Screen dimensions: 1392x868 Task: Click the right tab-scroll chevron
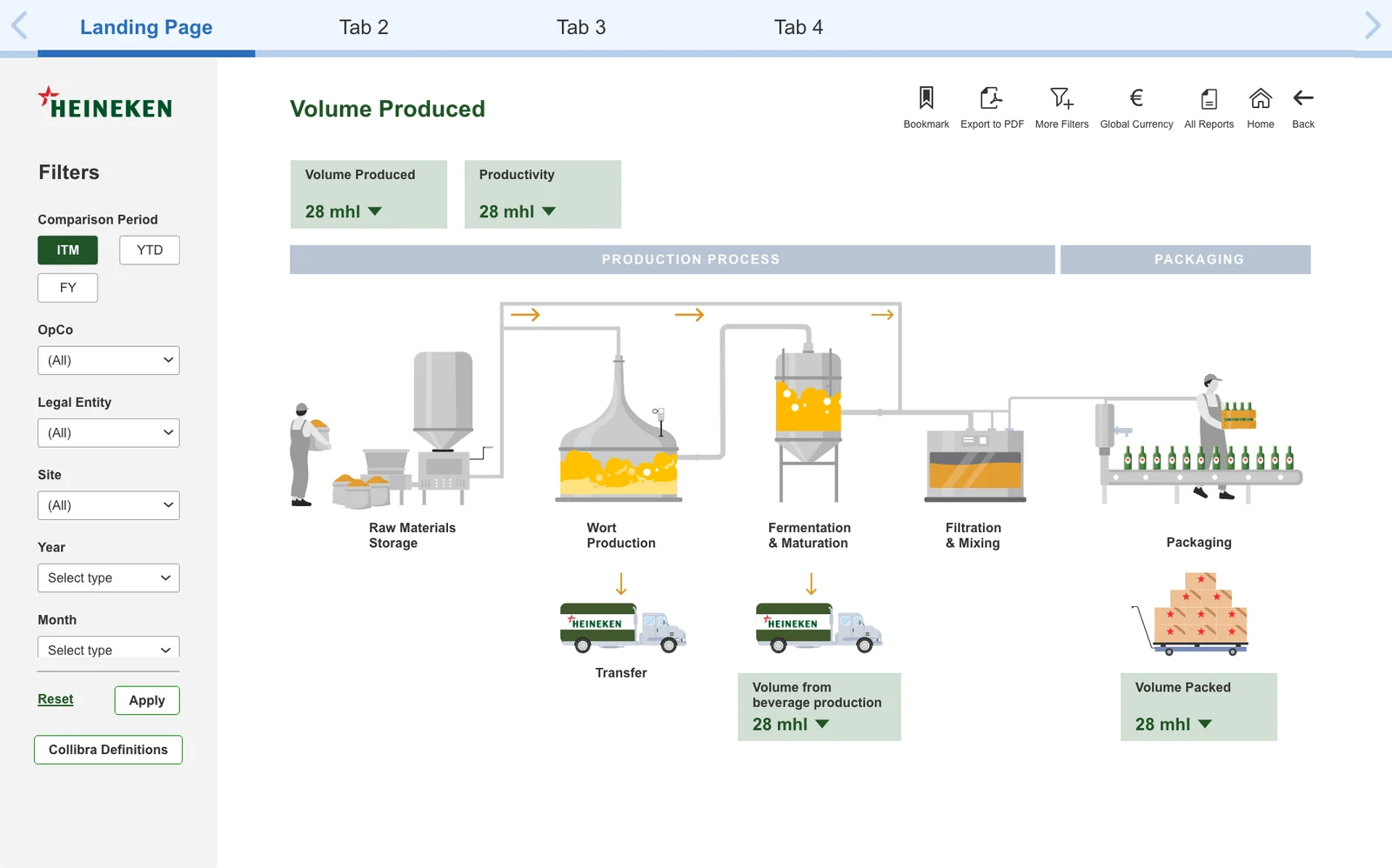pyautogui.click(x=1372, y=25)
